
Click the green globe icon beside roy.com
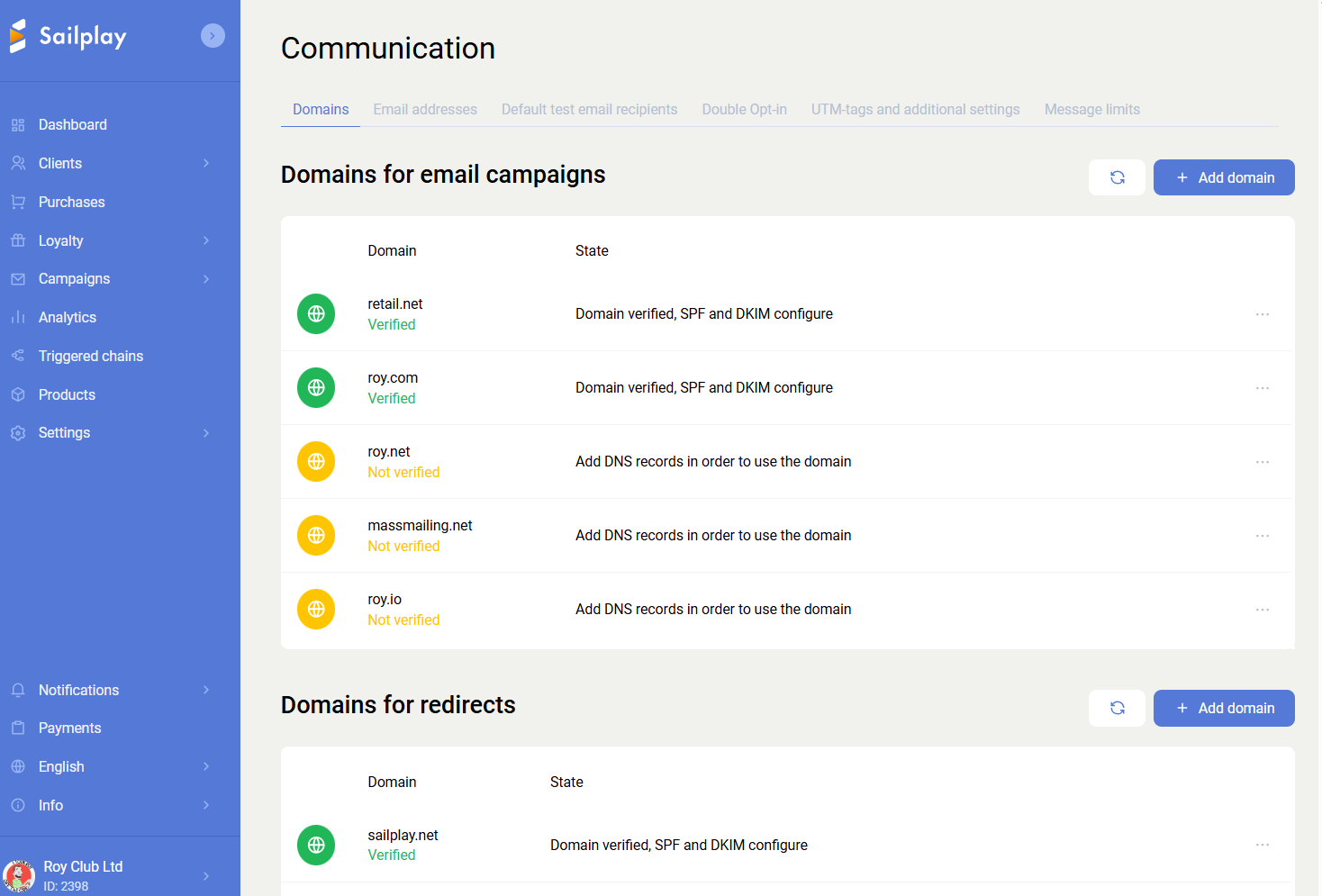coord(316,388)
